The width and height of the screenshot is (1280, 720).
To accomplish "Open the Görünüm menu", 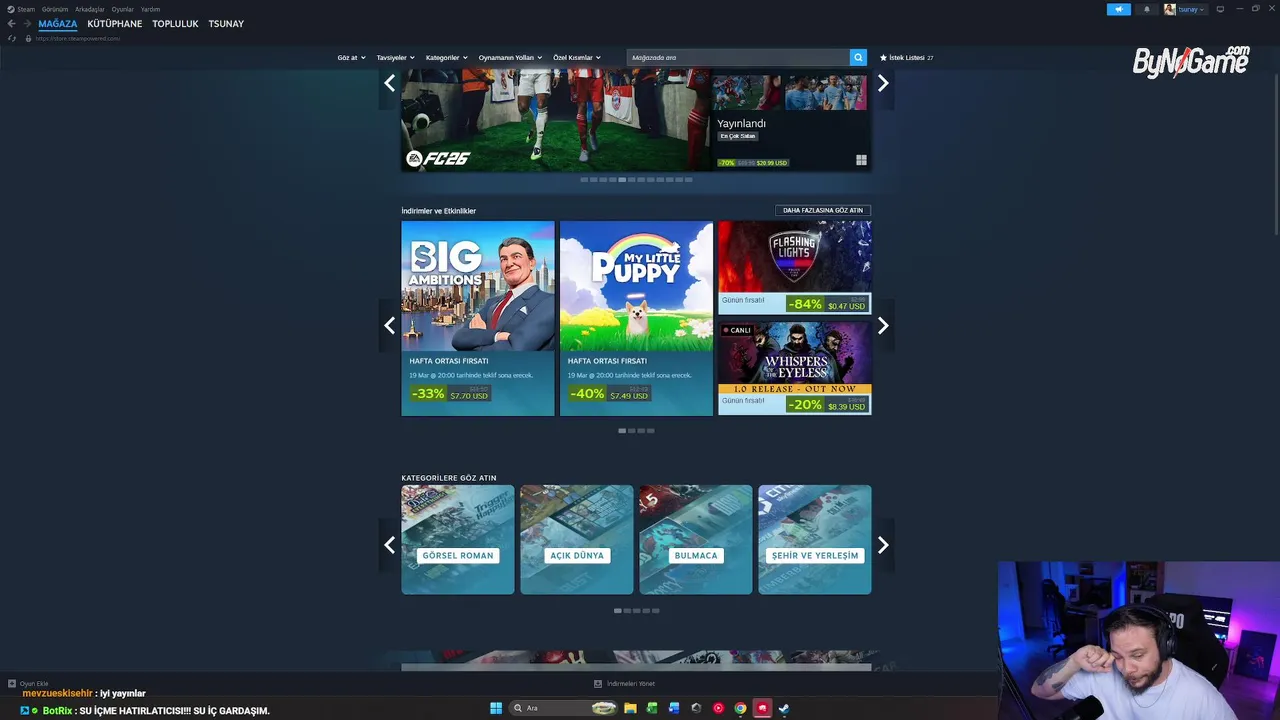I will (x=55, y=9).
